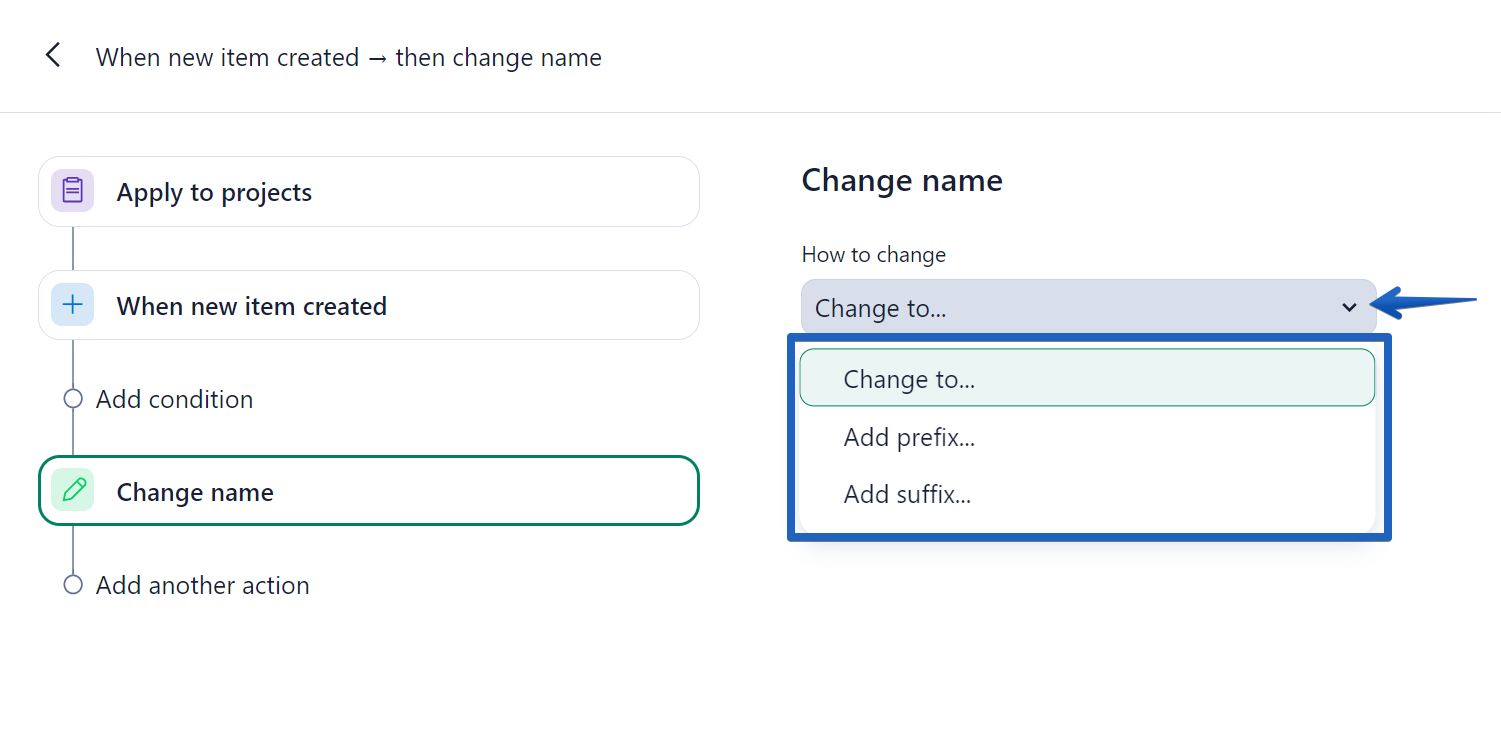Click the How to change combo box field
This screenshot has width=1501, height=744.
(1070, 308)
